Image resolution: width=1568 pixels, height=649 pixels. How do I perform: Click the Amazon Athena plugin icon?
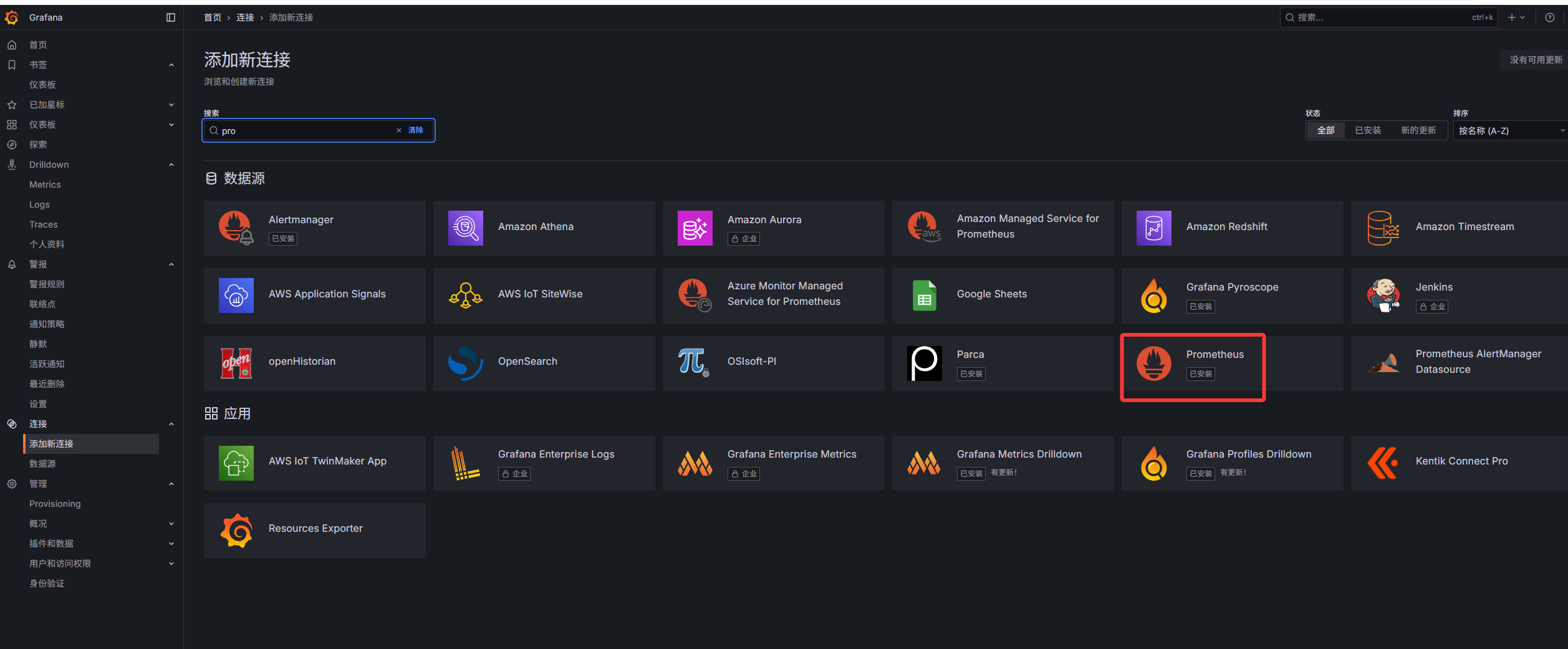[466, 228]
